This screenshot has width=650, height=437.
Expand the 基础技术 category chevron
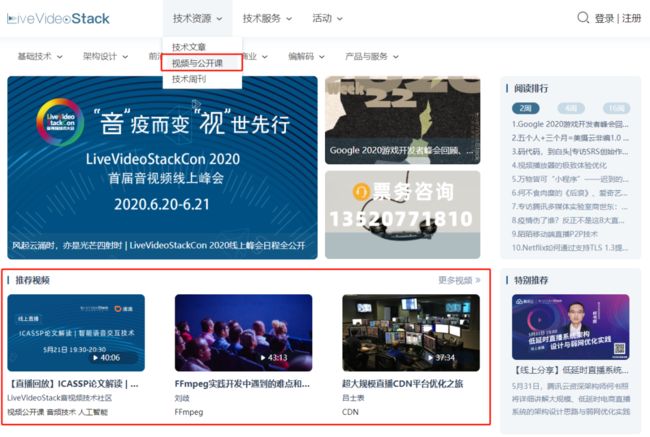point(60,57)
